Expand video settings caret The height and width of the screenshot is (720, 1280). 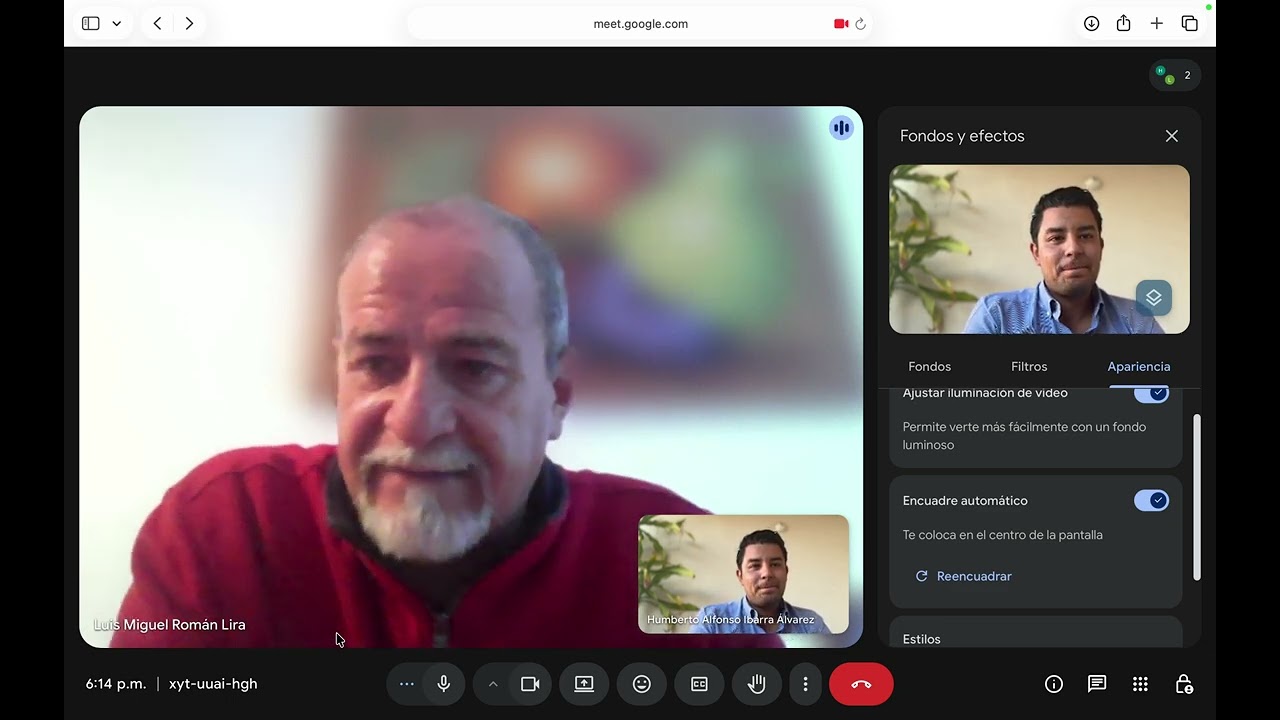click(x=492, y=684)
